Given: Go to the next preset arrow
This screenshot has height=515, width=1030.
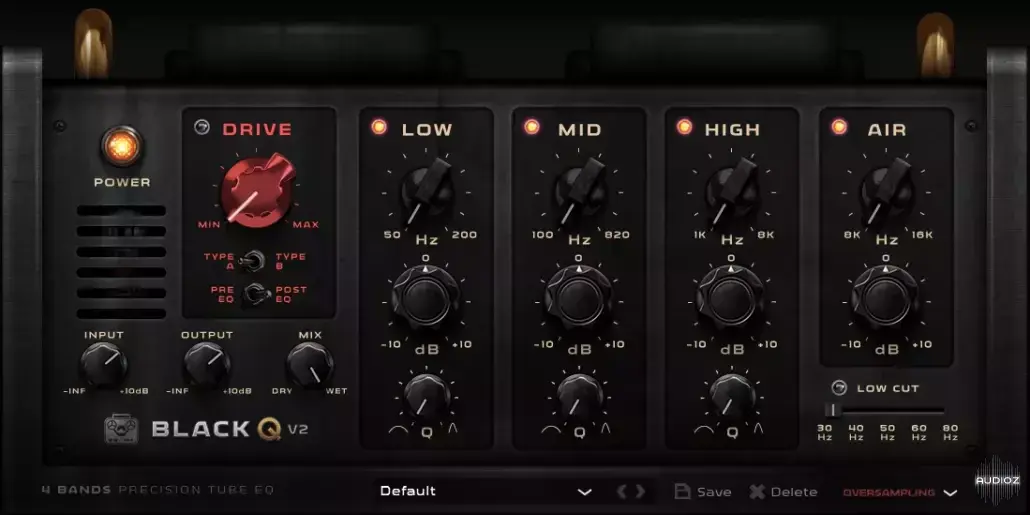Looking at the screenshot, I should pos(640,491).
